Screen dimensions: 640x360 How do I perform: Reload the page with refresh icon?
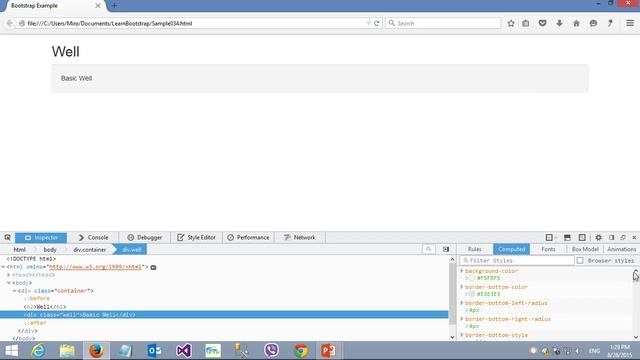pyautogui.click(x=377, y=23)
